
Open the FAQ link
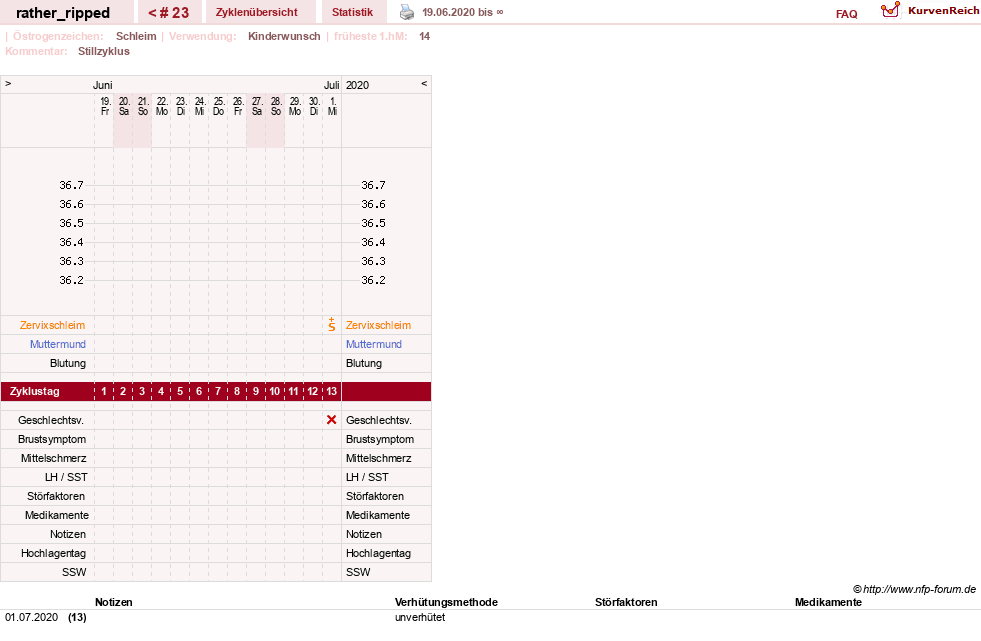tap(846, 14)
